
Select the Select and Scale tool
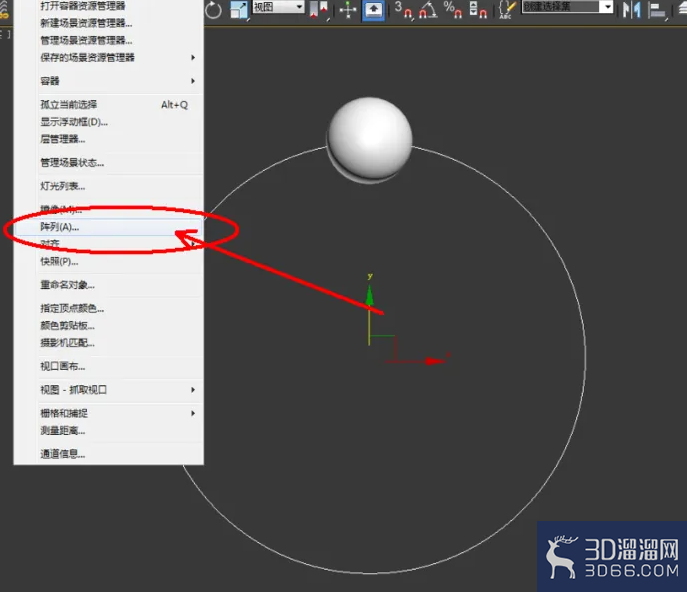239,11
